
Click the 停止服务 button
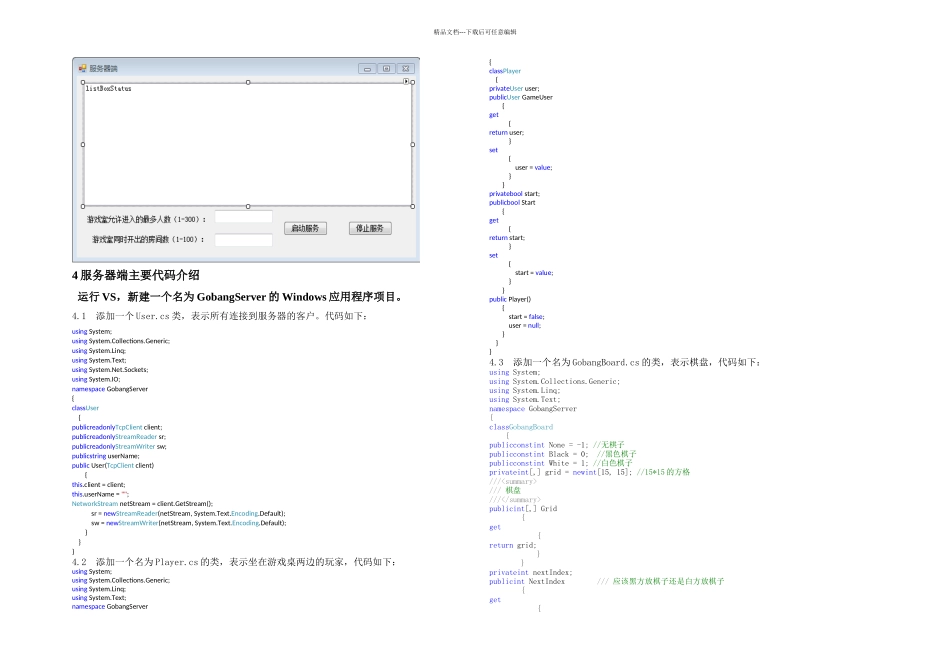369,228
